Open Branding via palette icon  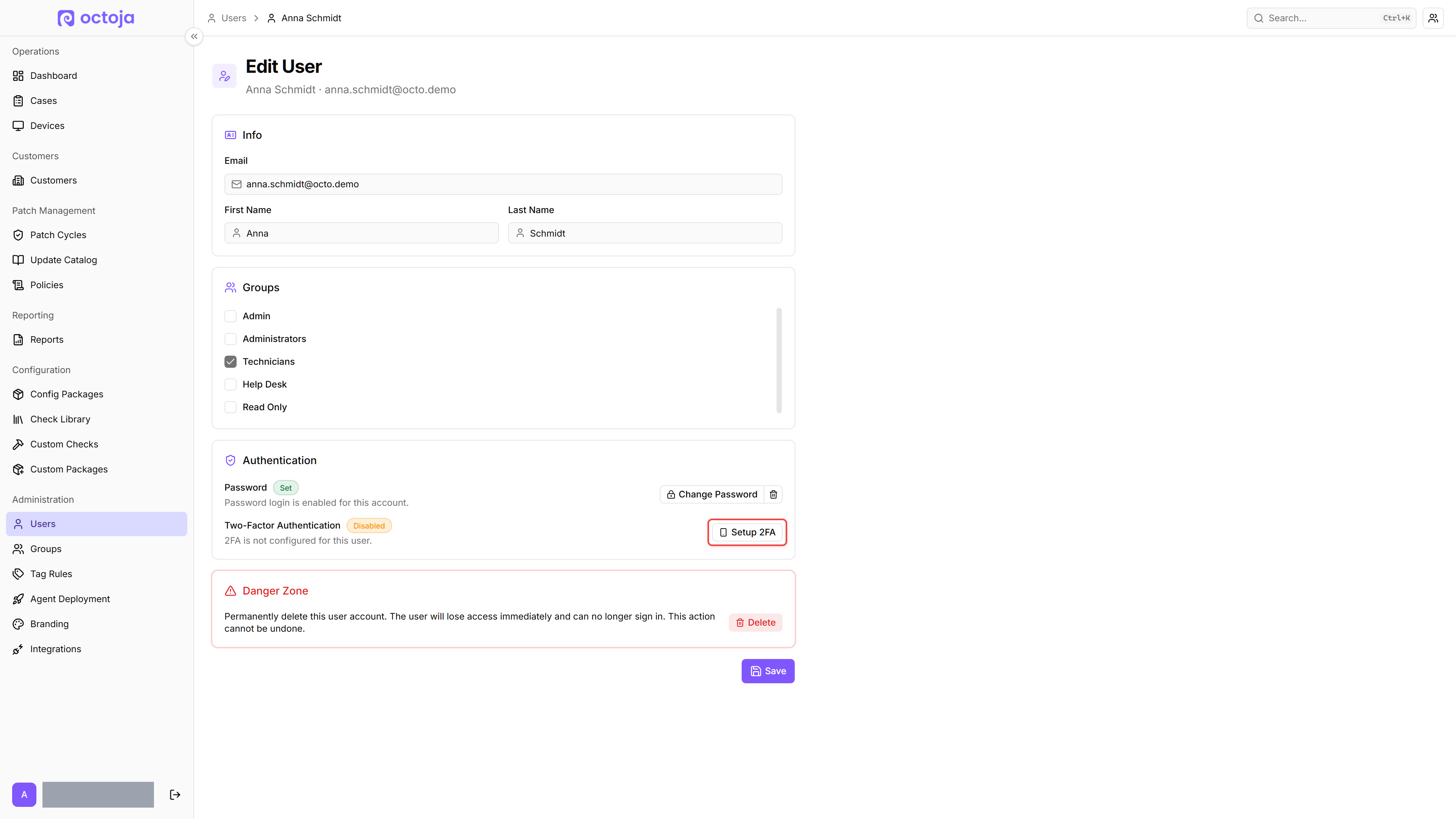[18, 624]
